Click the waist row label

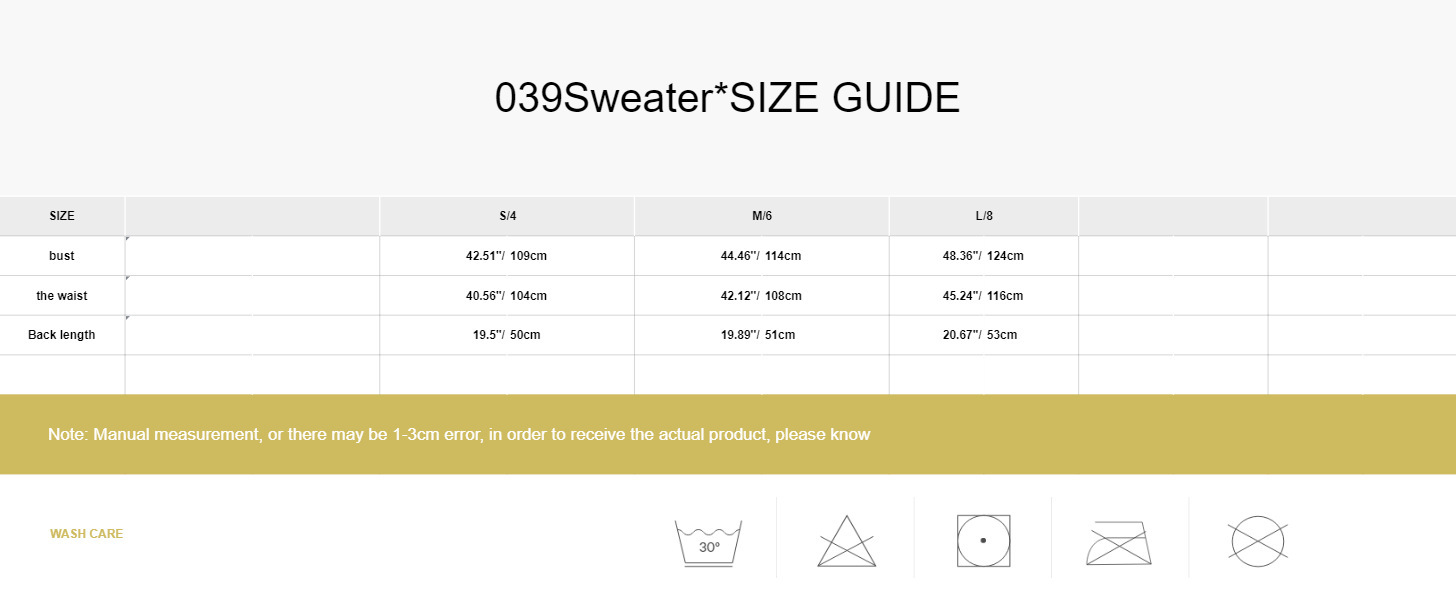coord(62,296)
